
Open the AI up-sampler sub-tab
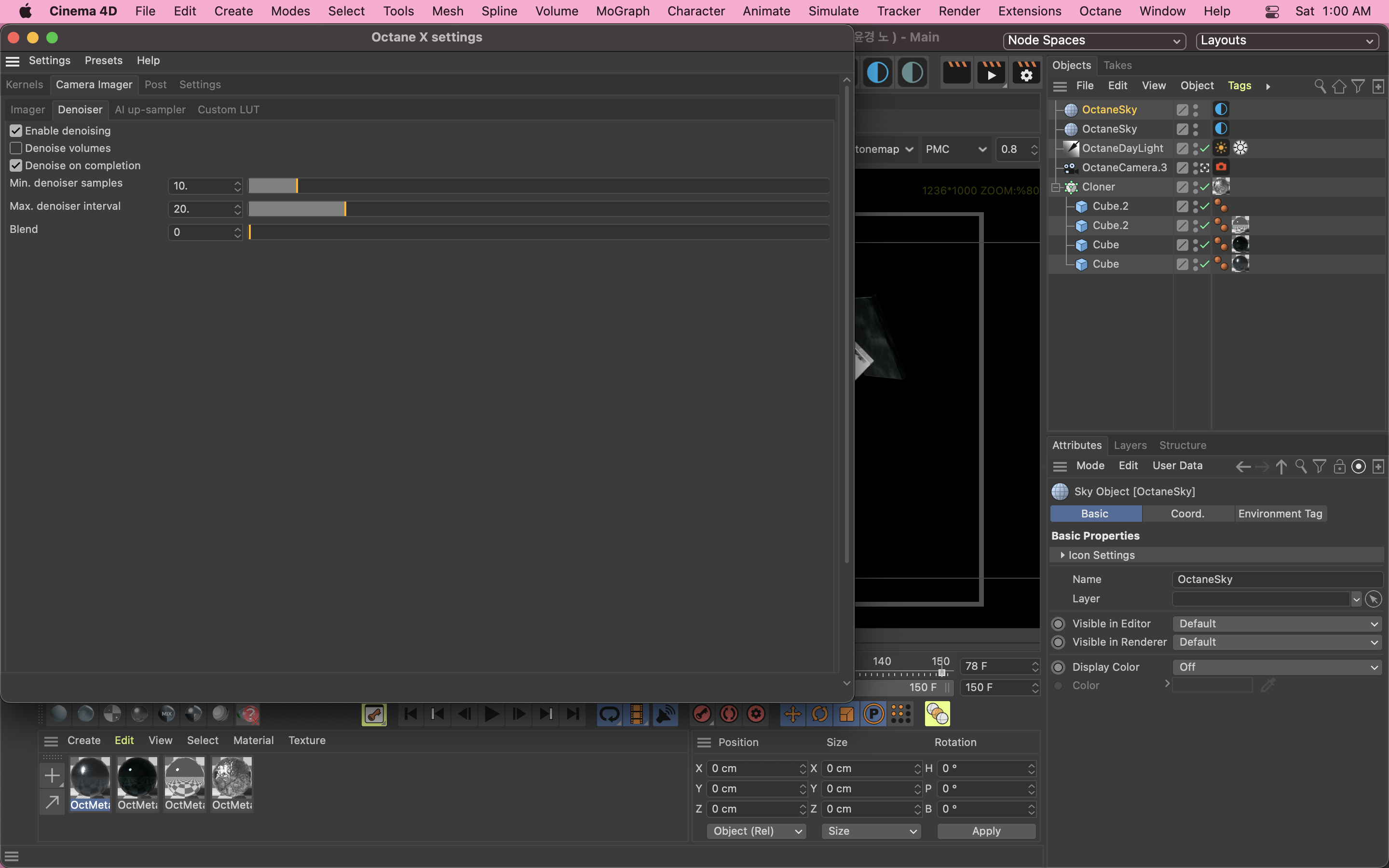tap(150, 109)
